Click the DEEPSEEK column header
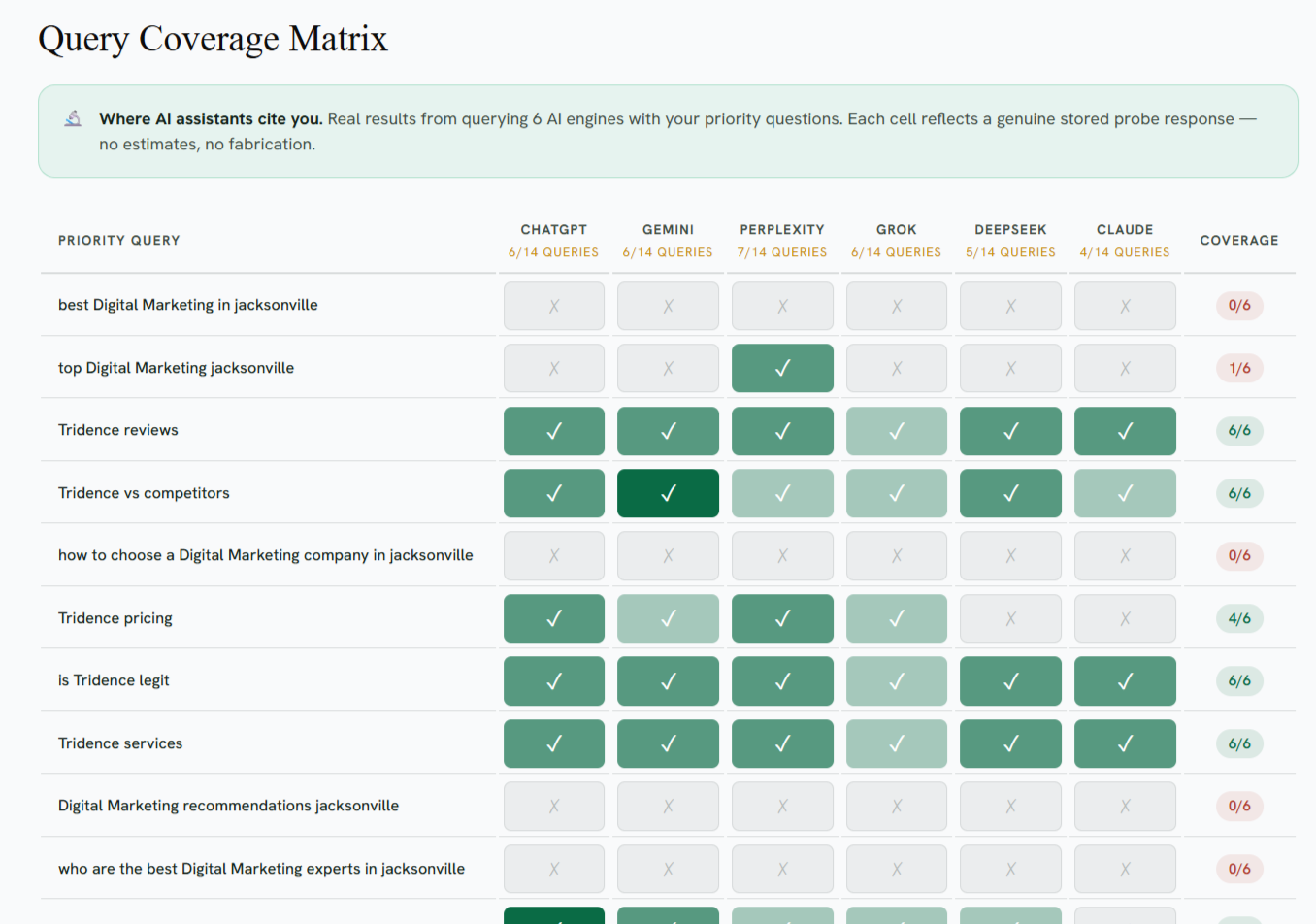 (1010, 230)
